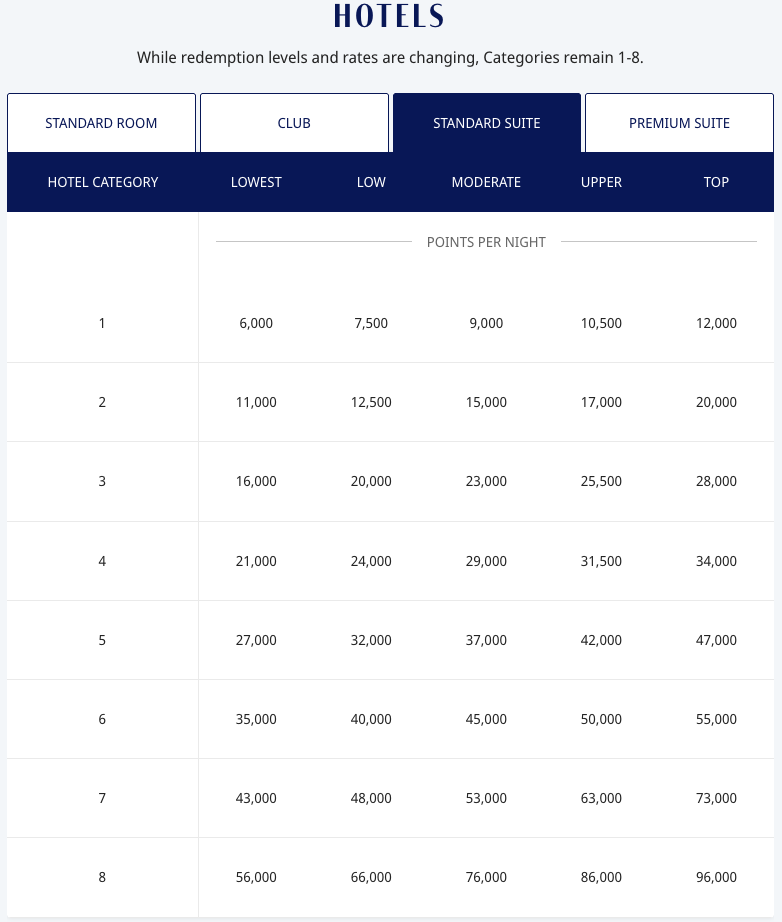Switch to the Premium Suite tab
The height and width of the screenshot is (922, 782).
(x=679, y=123)
